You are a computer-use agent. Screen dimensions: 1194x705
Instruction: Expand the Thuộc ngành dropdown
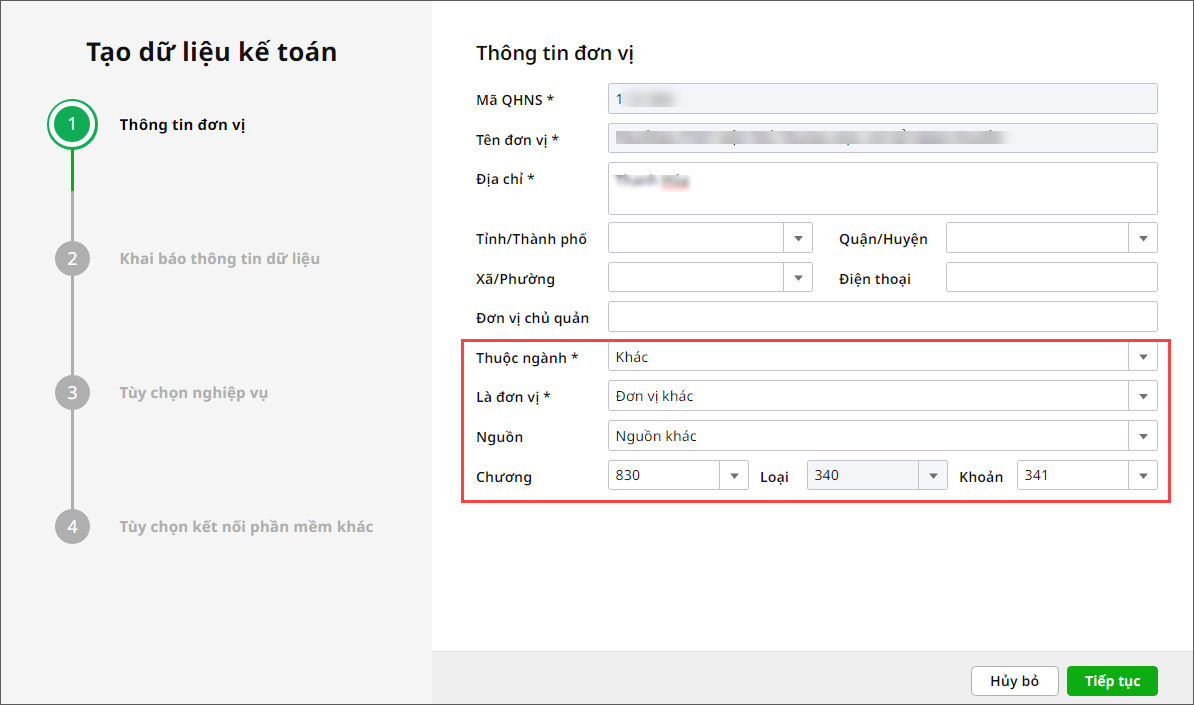pos(1143,357)
